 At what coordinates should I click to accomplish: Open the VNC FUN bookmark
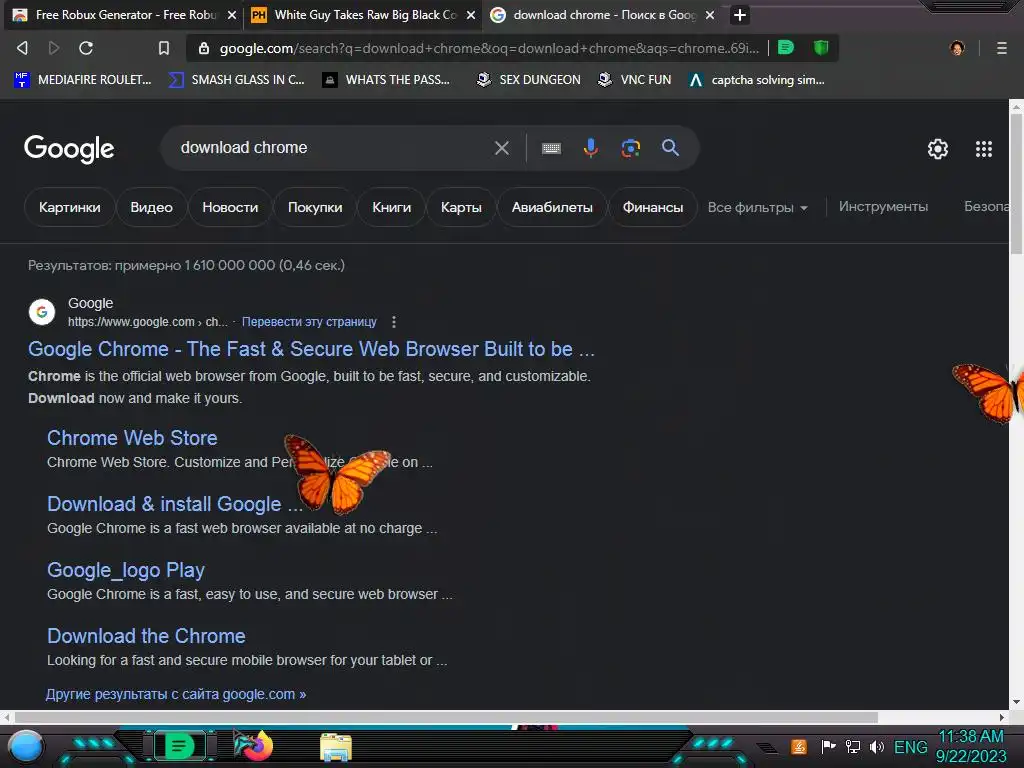click(635, 80)
